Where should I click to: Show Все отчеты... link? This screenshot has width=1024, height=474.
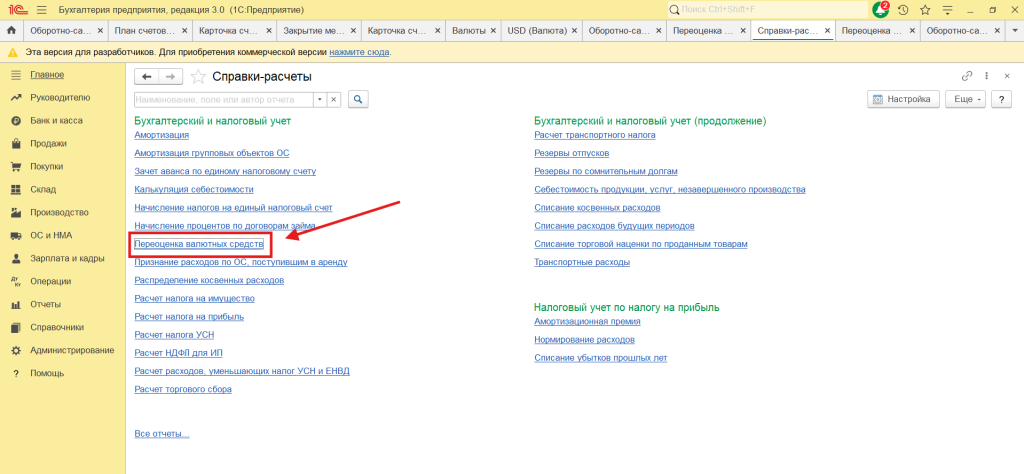161,434
